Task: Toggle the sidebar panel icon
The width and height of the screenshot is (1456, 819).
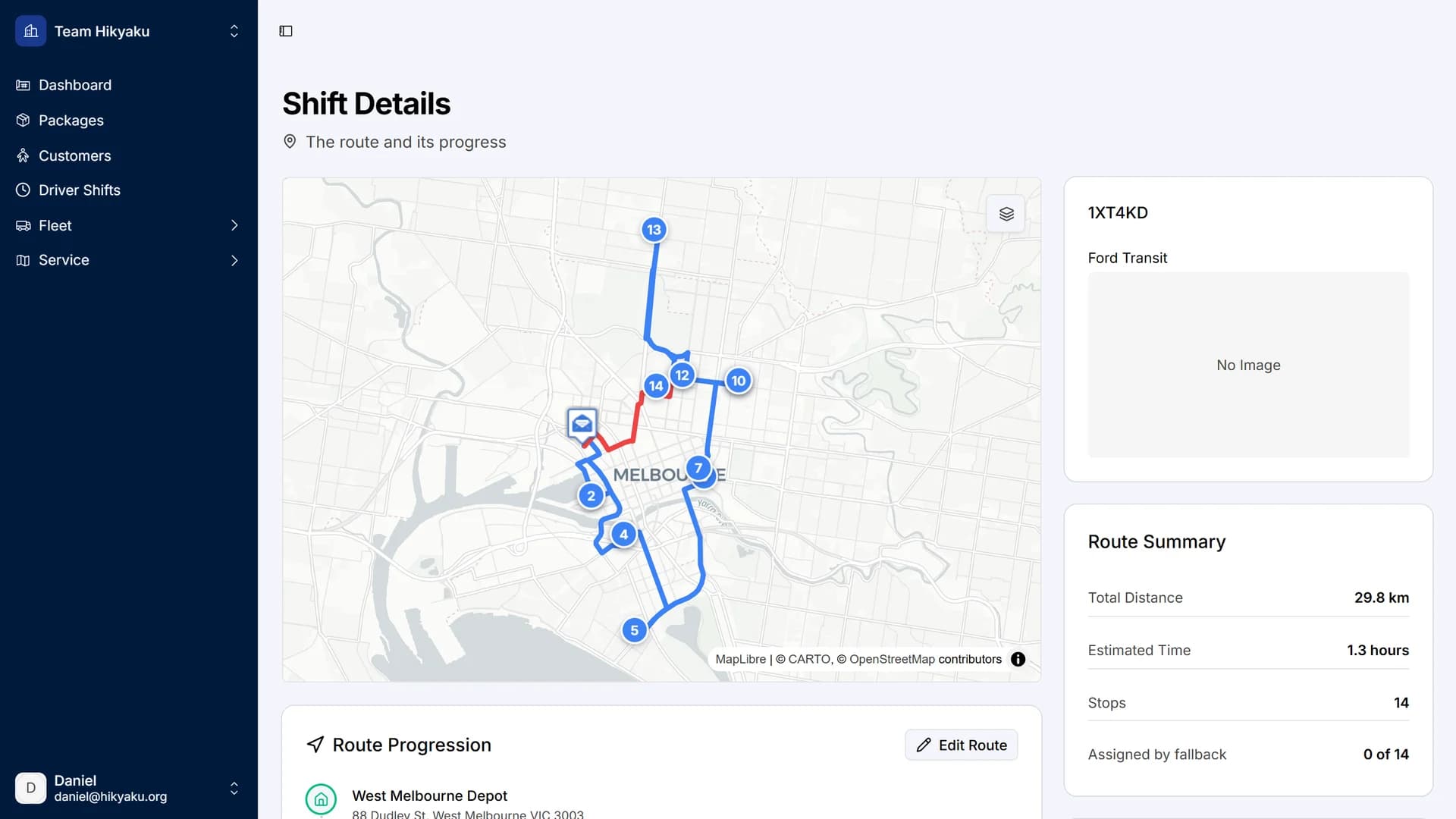Action: pyautogui.click(x=286, y=31)
